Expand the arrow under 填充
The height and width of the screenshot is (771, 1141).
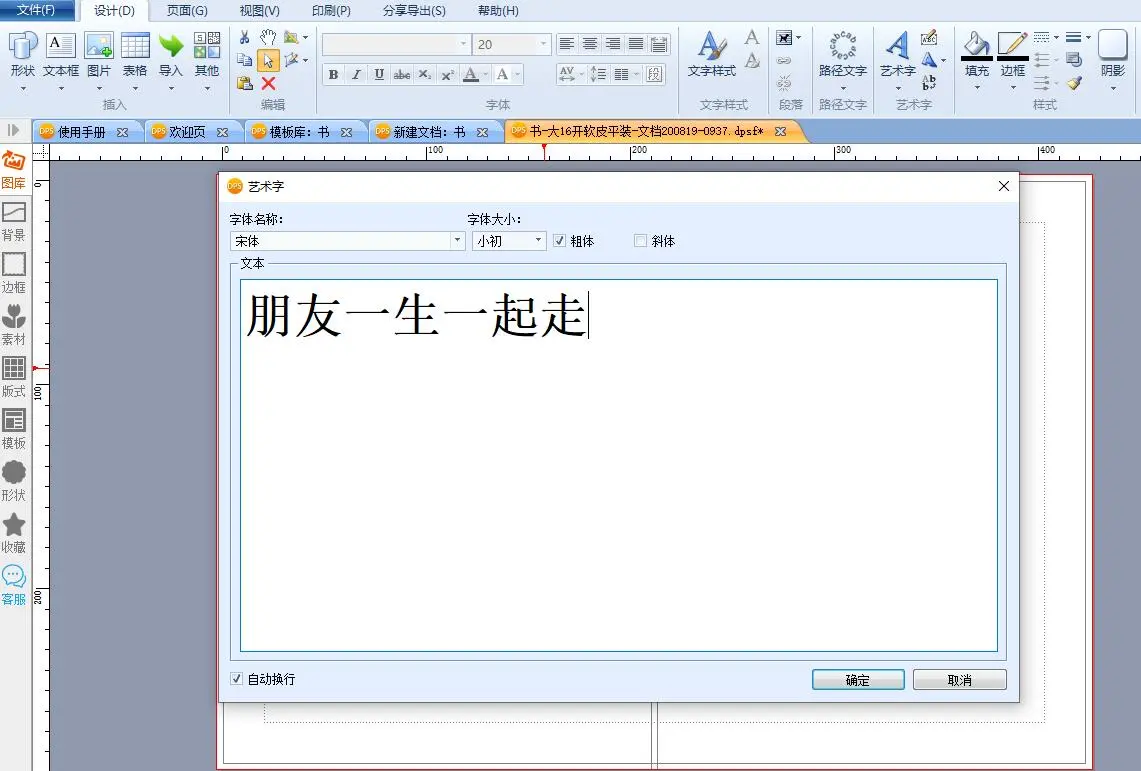pos(977,88)
